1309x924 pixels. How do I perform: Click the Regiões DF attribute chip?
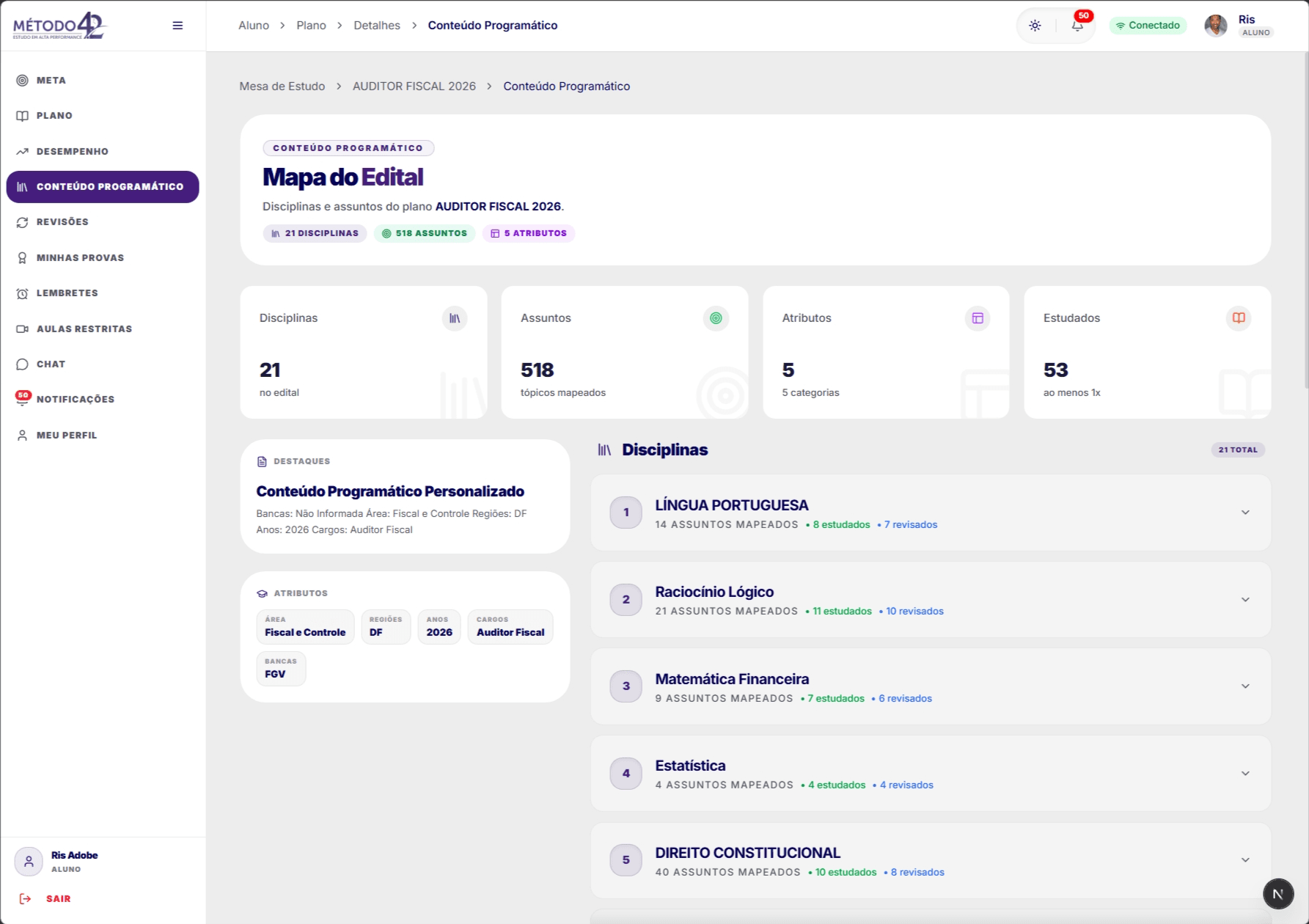coord(386,627)
